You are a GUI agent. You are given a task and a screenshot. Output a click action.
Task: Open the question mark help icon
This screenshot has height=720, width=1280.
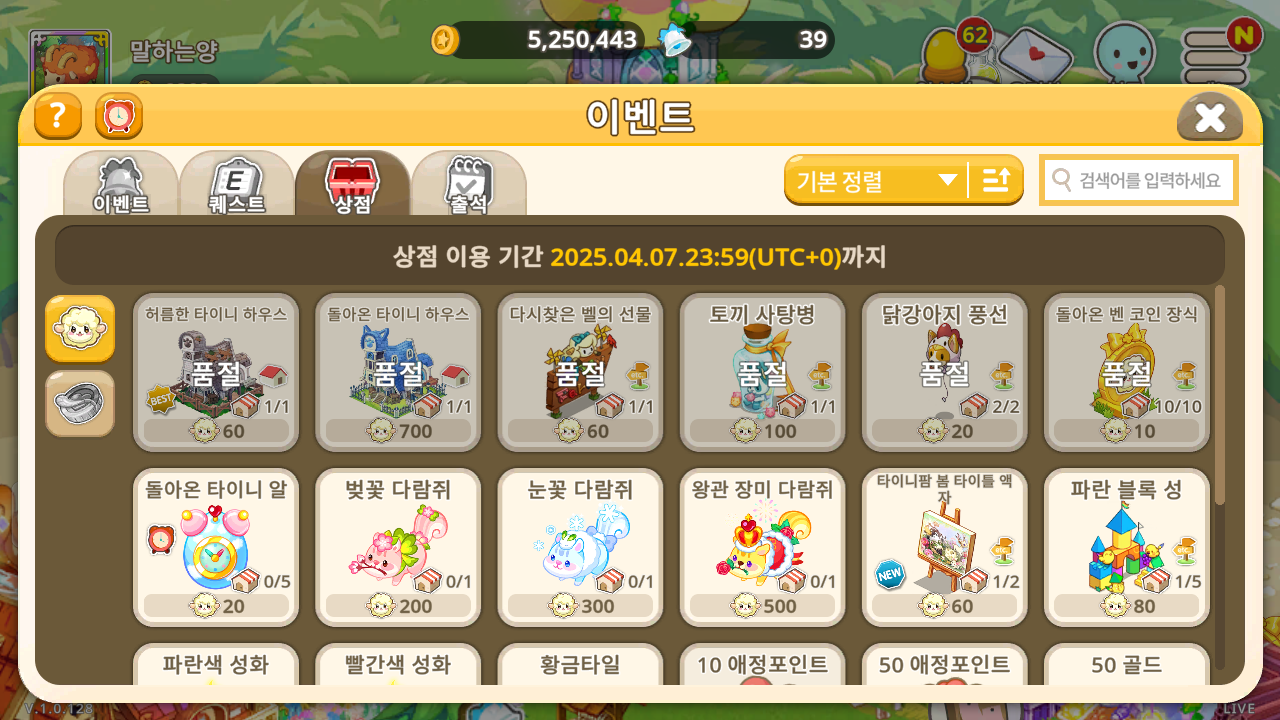click(x=58, y=116)
